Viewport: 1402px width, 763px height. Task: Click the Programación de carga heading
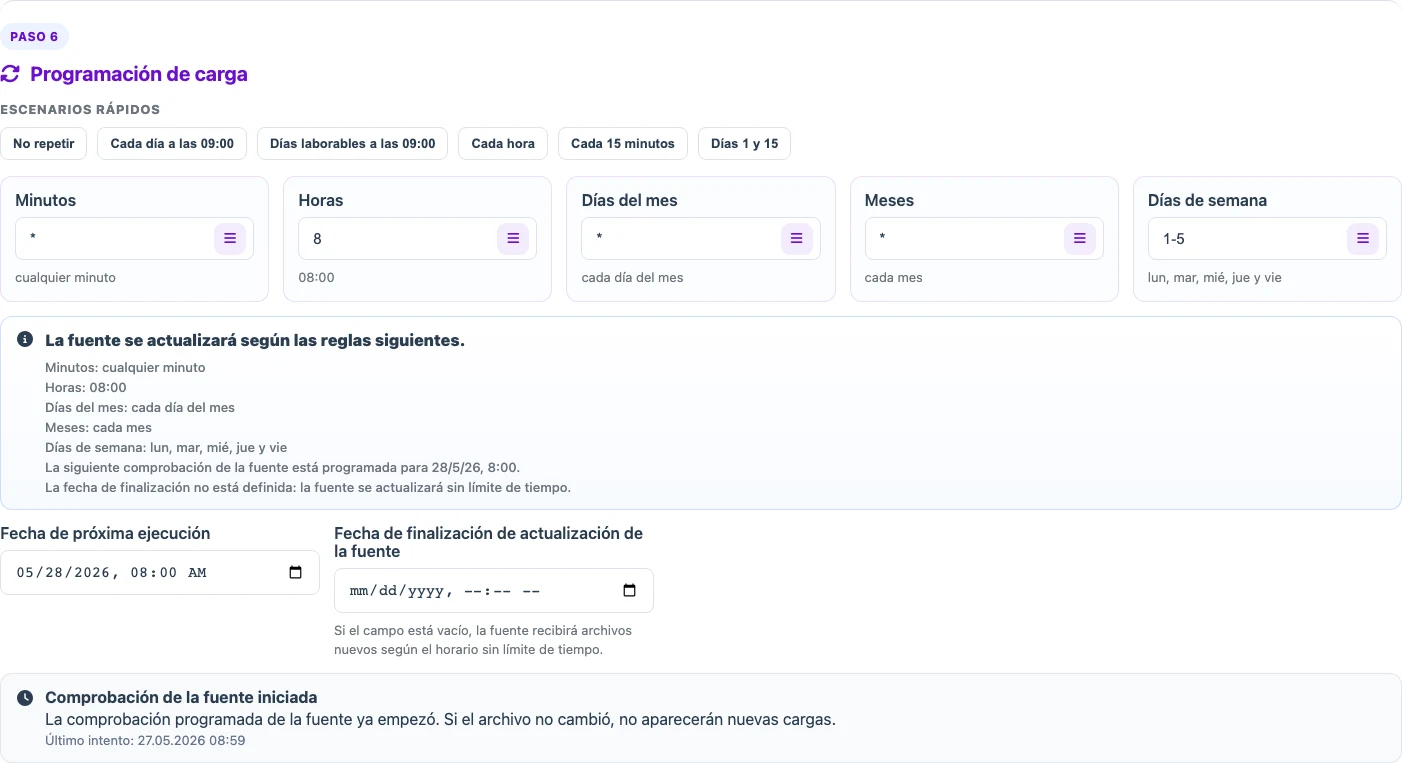(139, 74)
